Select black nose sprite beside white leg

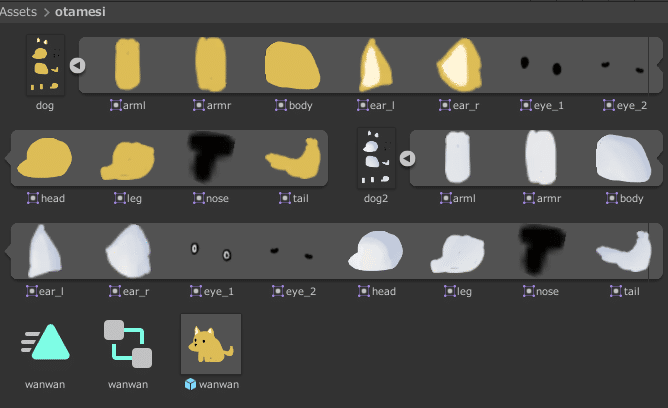[541, 250]
